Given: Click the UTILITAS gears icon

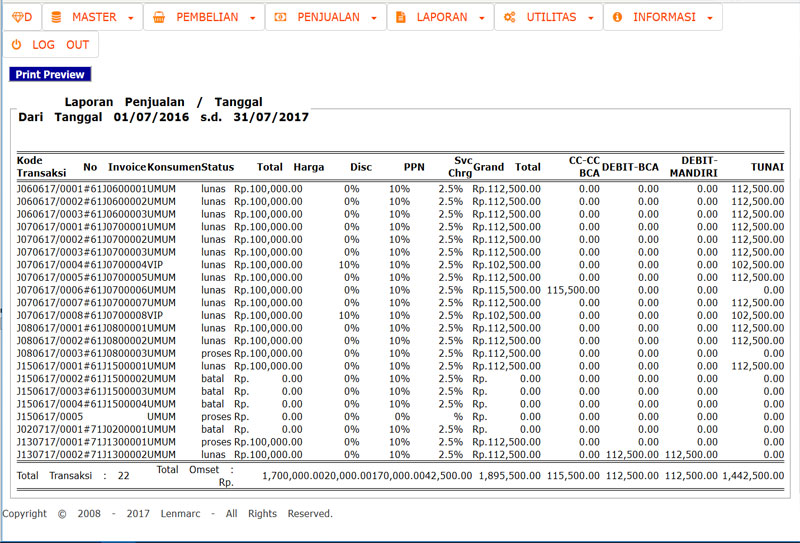Looking at the screenshot, I should (x=509, y=17).
